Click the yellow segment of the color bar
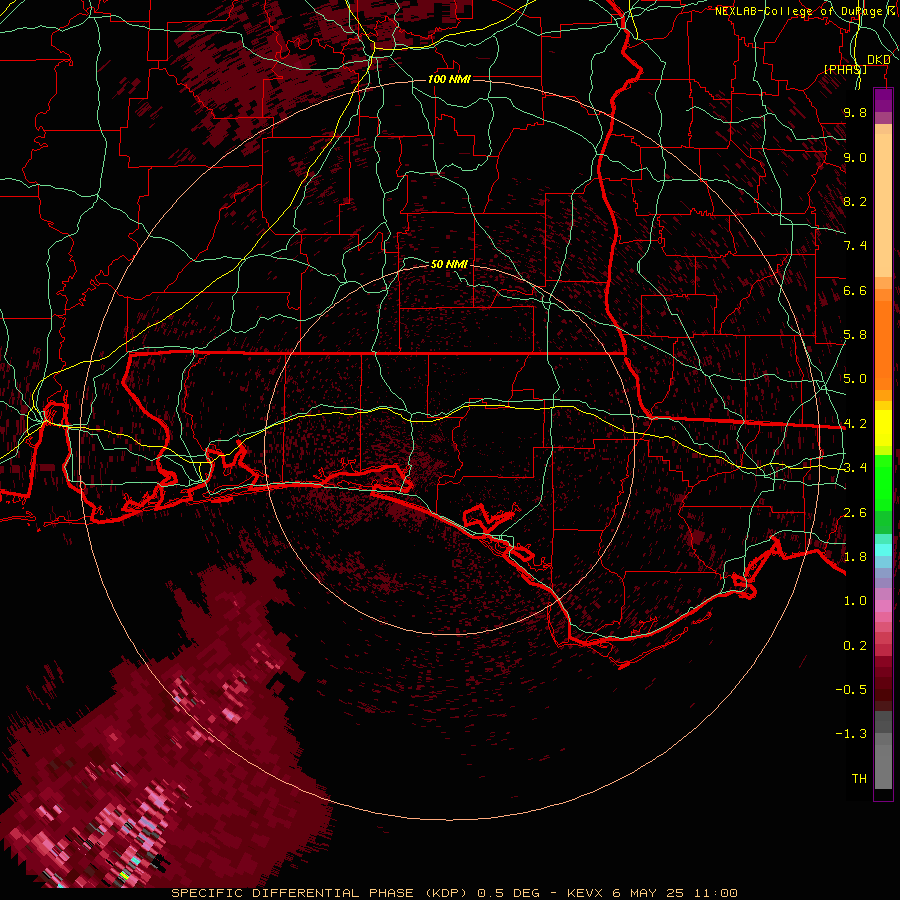Image resolution: width=900 pixels, height=900 pixels. coord(883,428)
